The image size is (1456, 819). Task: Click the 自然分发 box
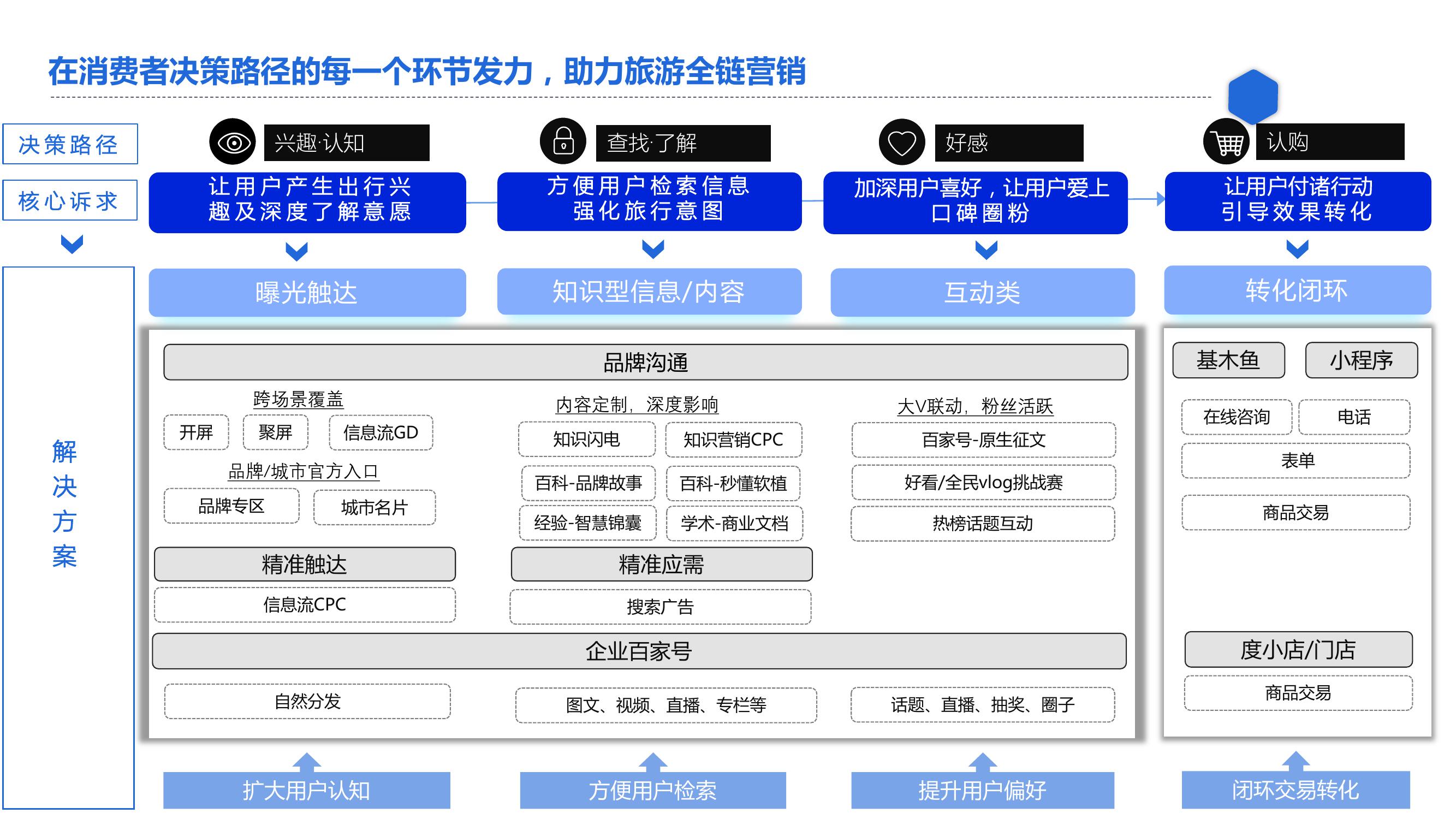pyautogui.click(x=307, y=701)
